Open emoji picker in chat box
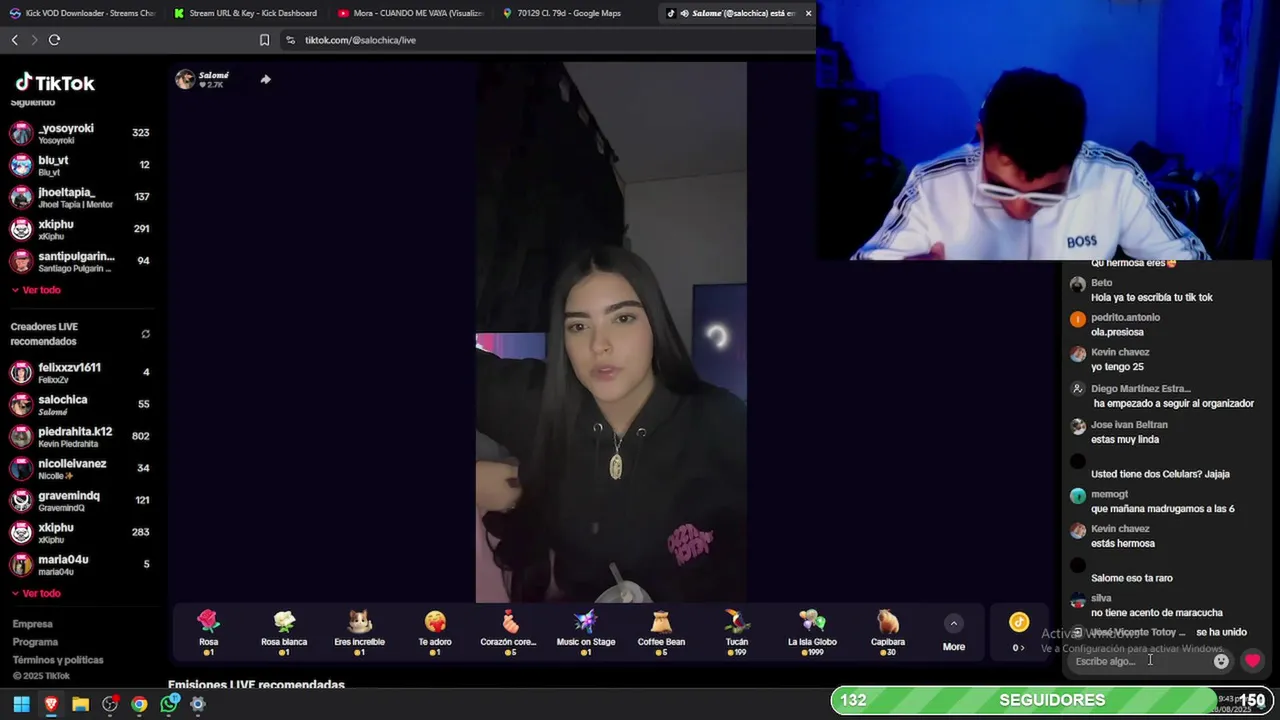The image size is (1280, 720). [1221, 661]
